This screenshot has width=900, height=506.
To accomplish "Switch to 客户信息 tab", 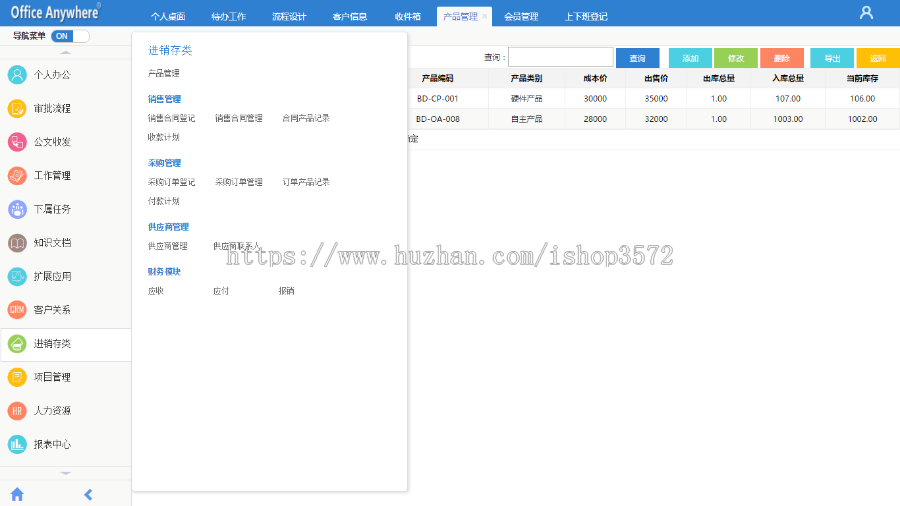I will coord(350,17).
